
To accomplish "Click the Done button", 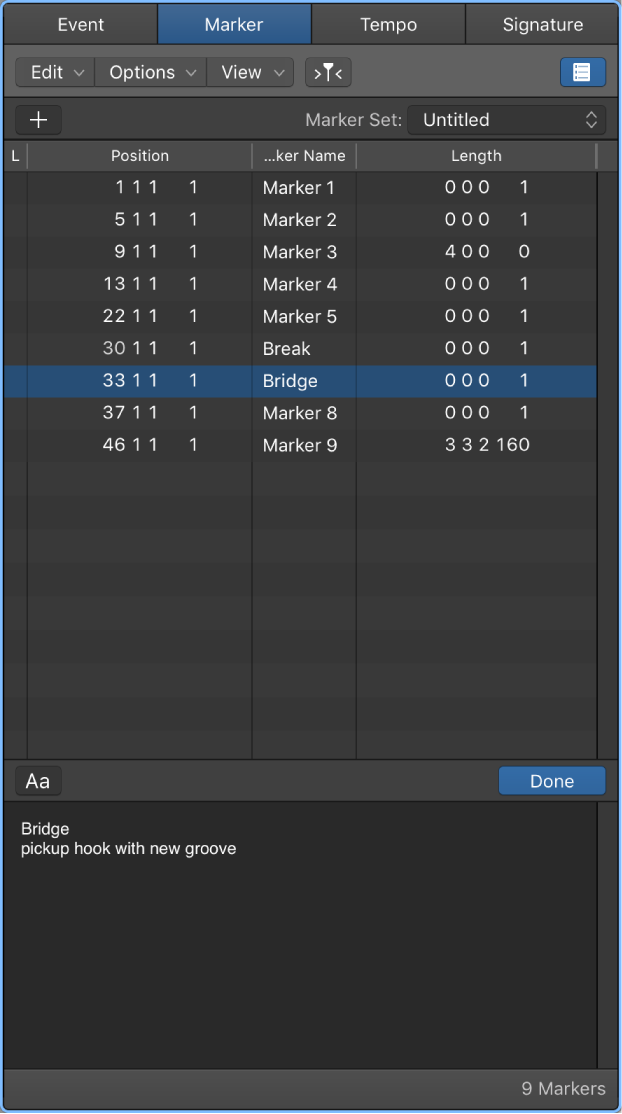I will point(552,781).
